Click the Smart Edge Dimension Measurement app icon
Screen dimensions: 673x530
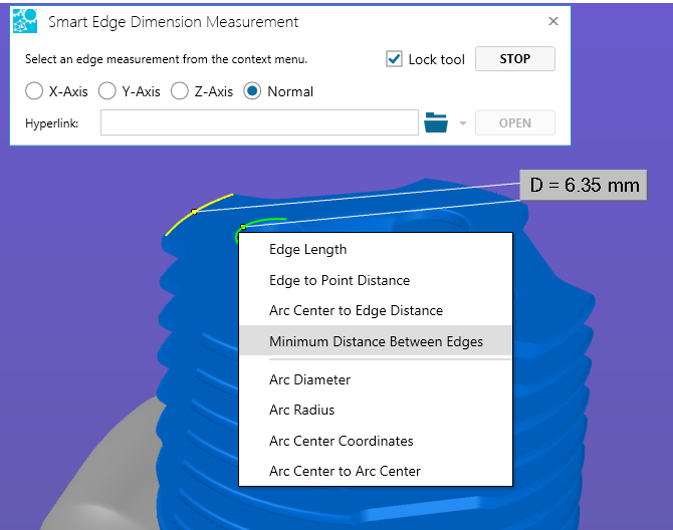[x=25, y=21]
